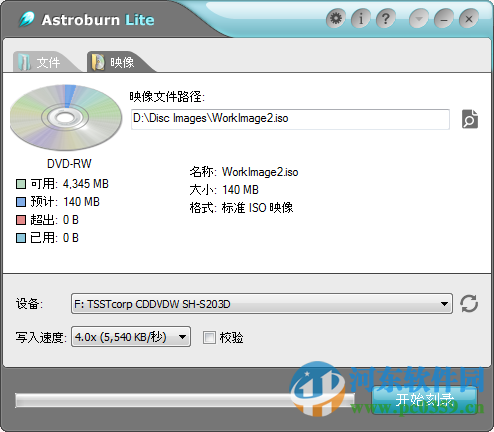This screenshot has width=494, height=432.
Task: Click the 大小 140 MB text
Action: pyautogui.click(x=224, y=190)
